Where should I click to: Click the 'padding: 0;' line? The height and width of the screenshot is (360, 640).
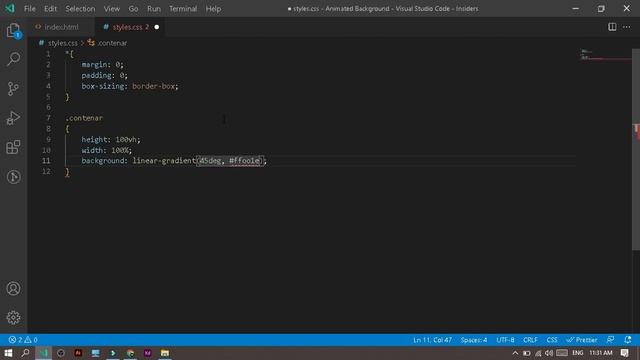click(104, 76)
